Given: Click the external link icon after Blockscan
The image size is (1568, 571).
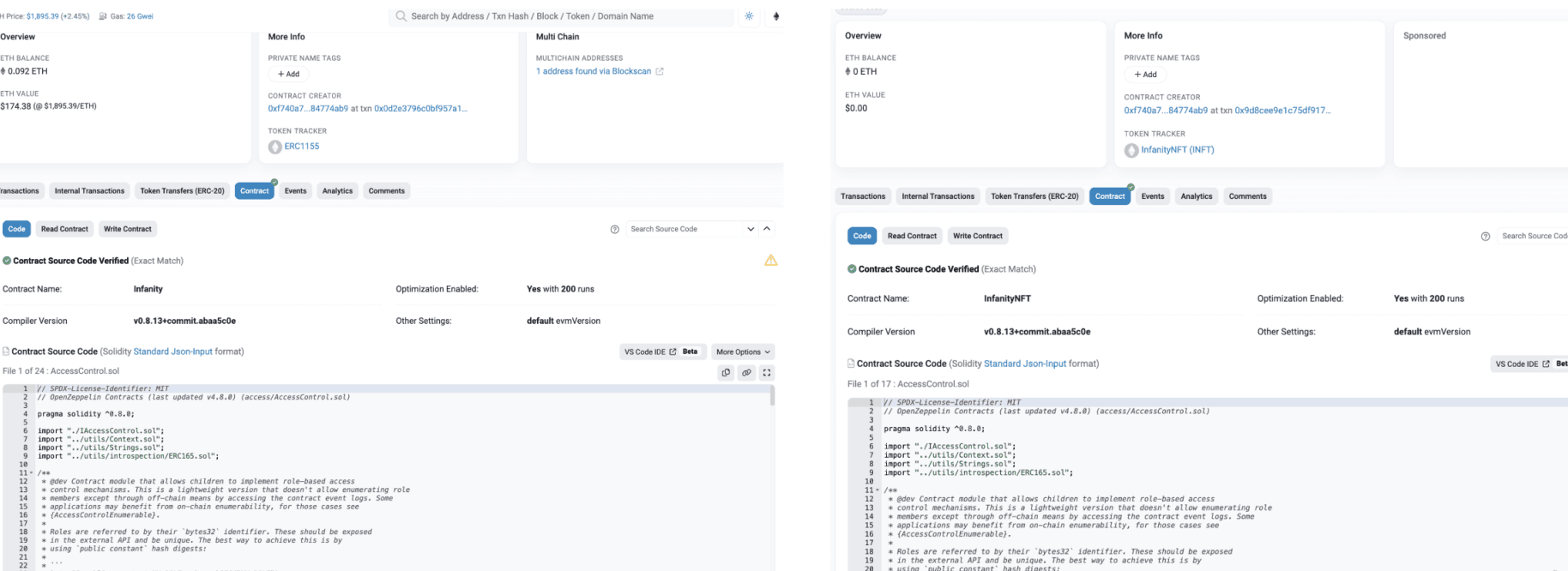Looking at the screenshot, I should 660,71.
